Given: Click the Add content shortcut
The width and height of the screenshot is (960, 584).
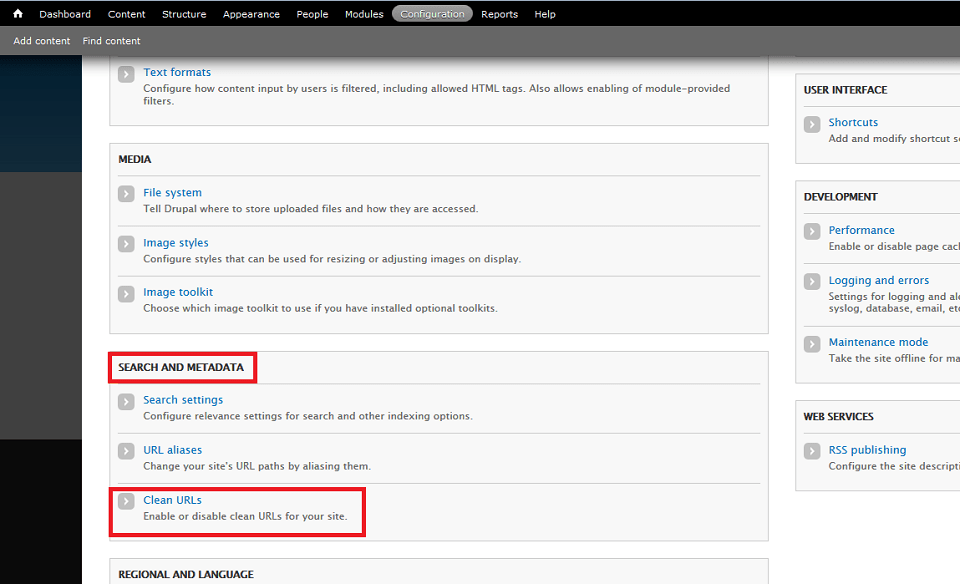Looking at the screenshot, I should point(41,40).
